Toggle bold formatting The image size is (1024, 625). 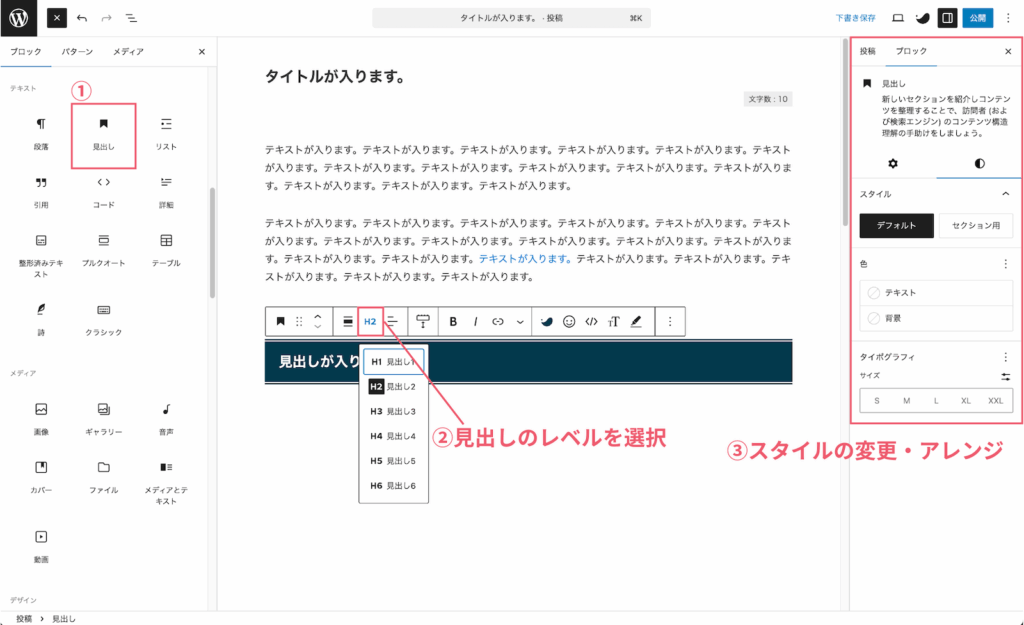pyautogui.click(x=453, y=321)
